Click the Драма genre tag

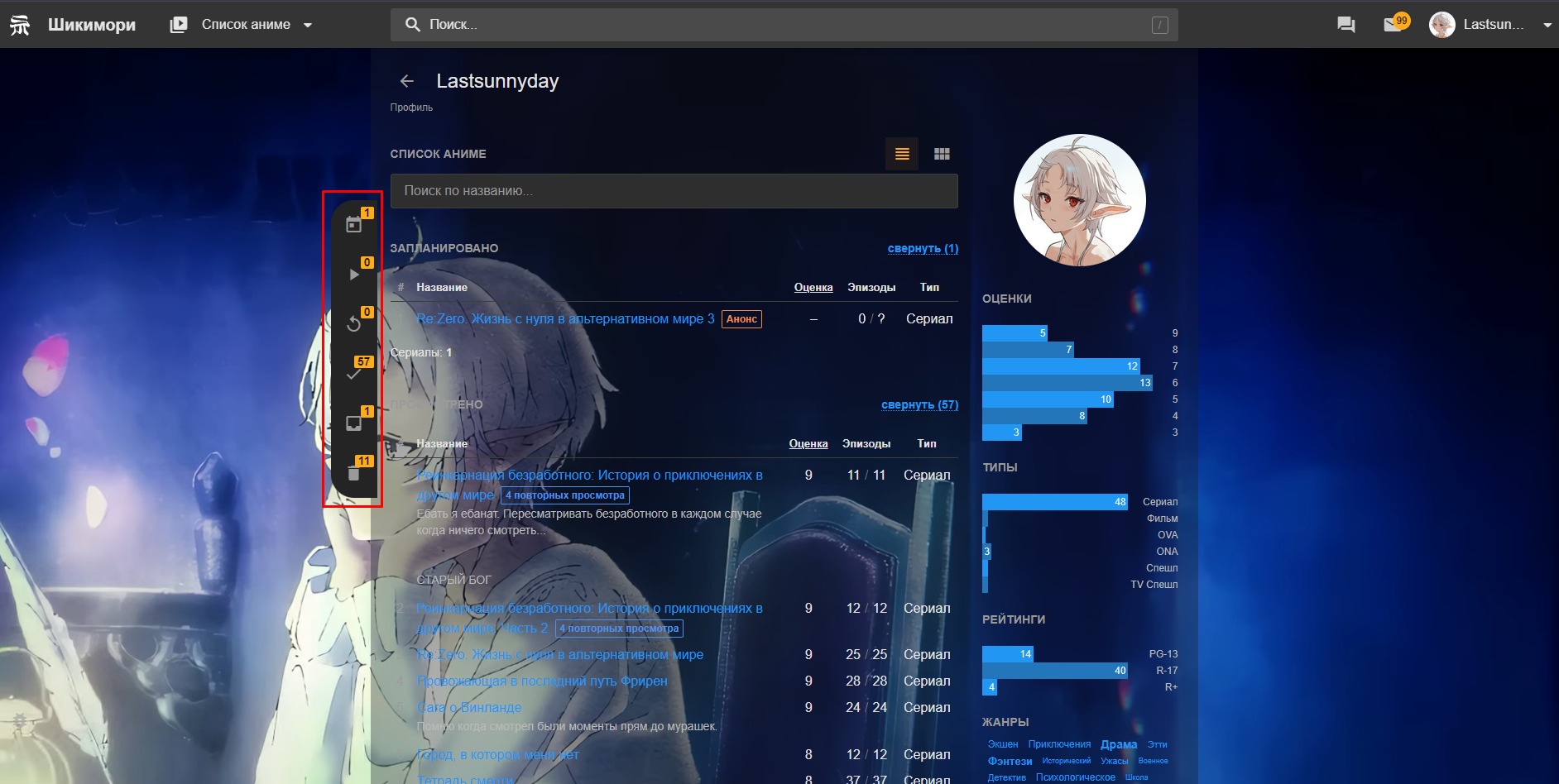[x=1118, y=744]
